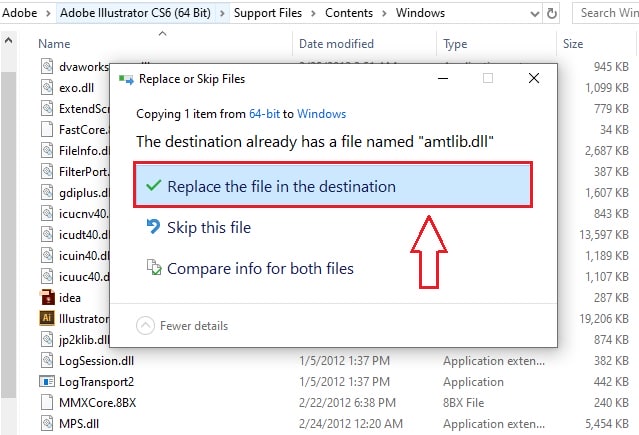Sort by Date modified column header

pos(336,44)
